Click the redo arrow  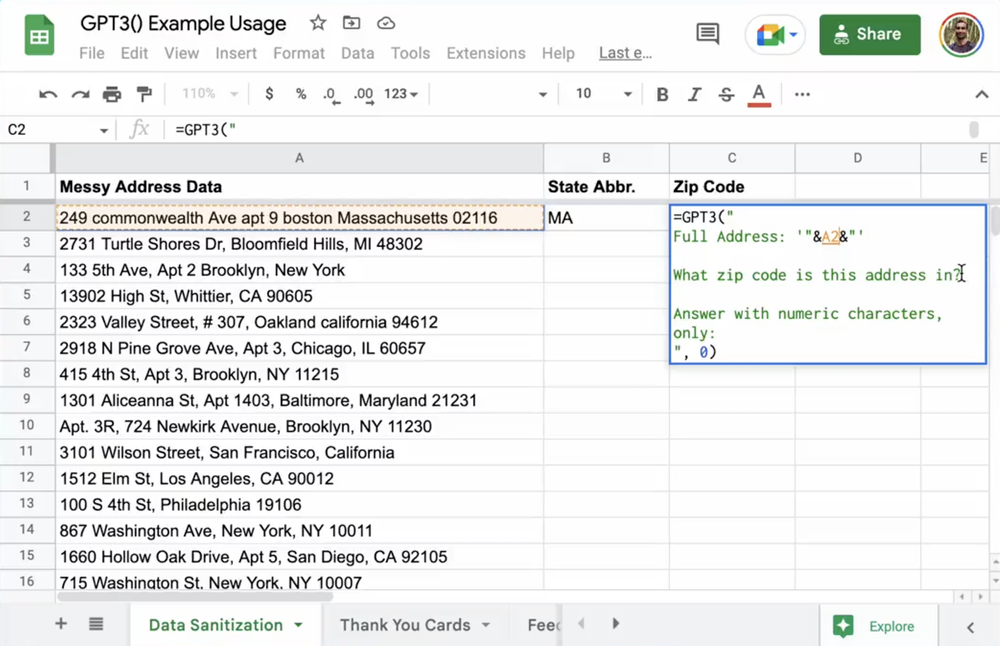[80, 94]
